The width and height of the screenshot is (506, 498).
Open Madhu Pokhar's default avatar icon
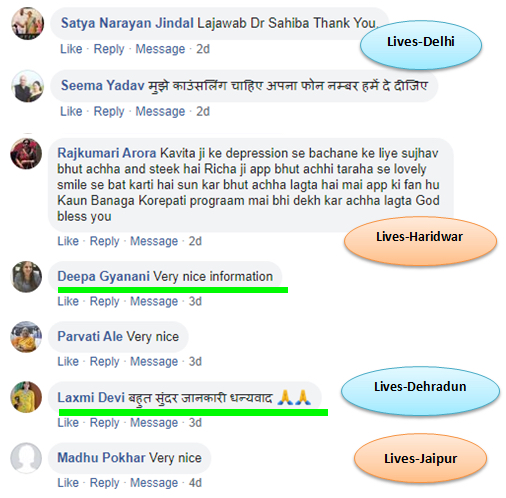(x=26, y=458)
